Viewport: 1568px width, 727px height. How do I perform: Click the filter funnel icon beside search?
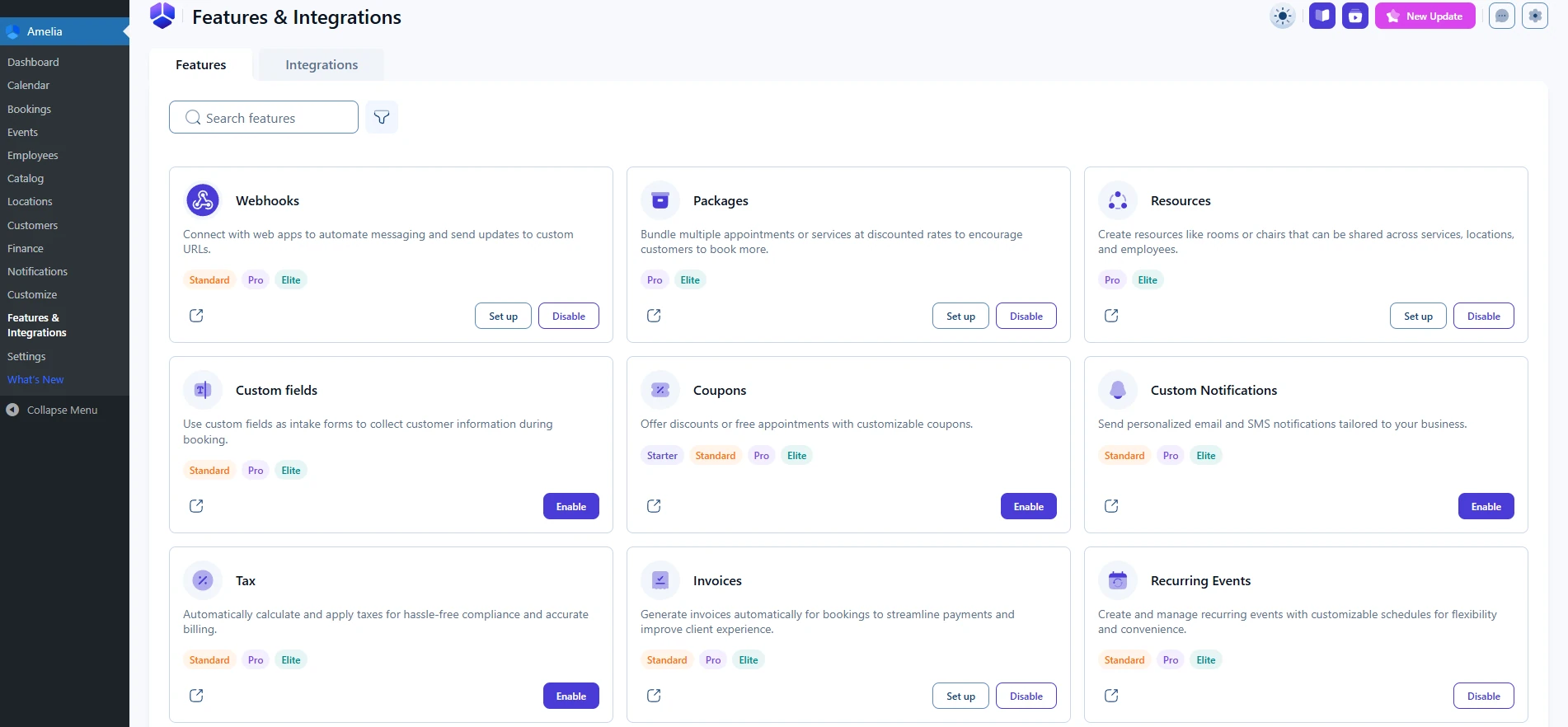point(381,117)
